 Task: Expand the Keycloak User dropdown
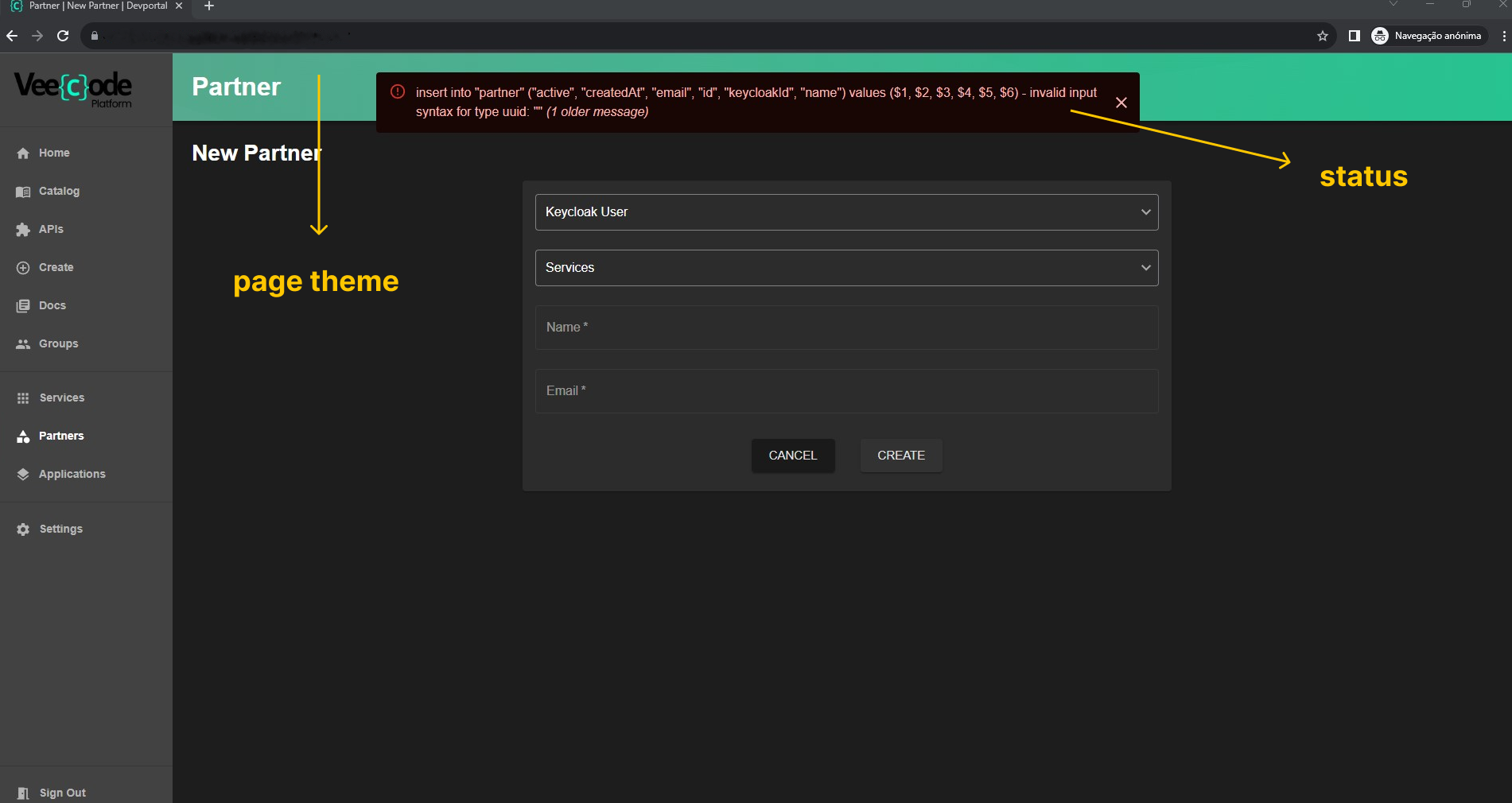[x=846, y=212]
